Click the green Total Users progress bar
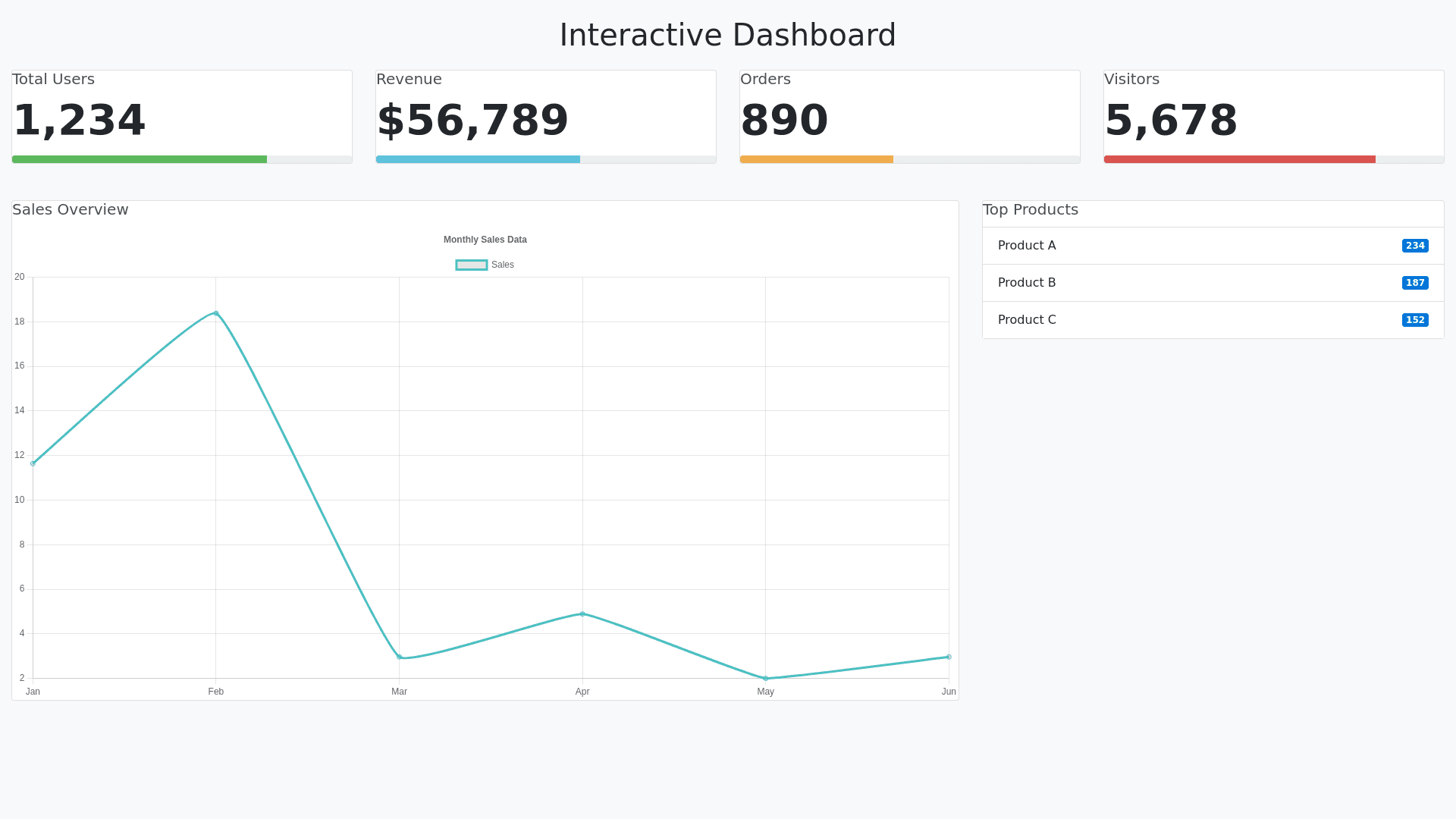This screenshot has width=1456, height=819. tap(140, 159)
